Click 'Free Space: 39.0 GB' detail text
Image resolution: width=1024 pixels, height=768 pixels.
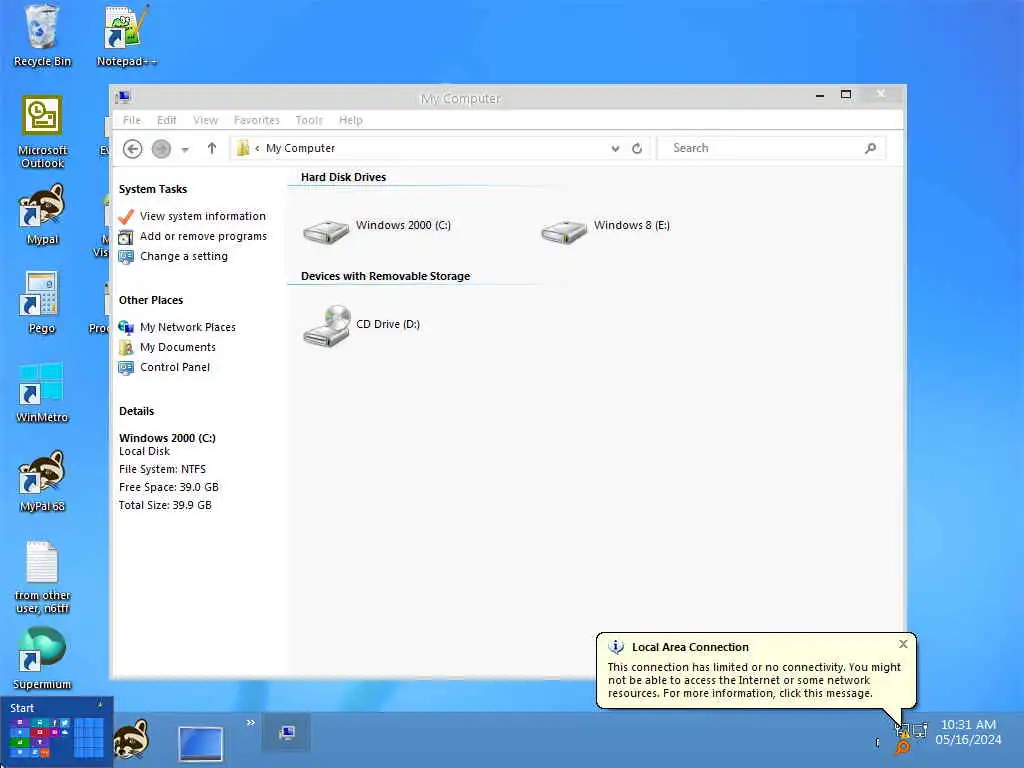coord(168,487)
